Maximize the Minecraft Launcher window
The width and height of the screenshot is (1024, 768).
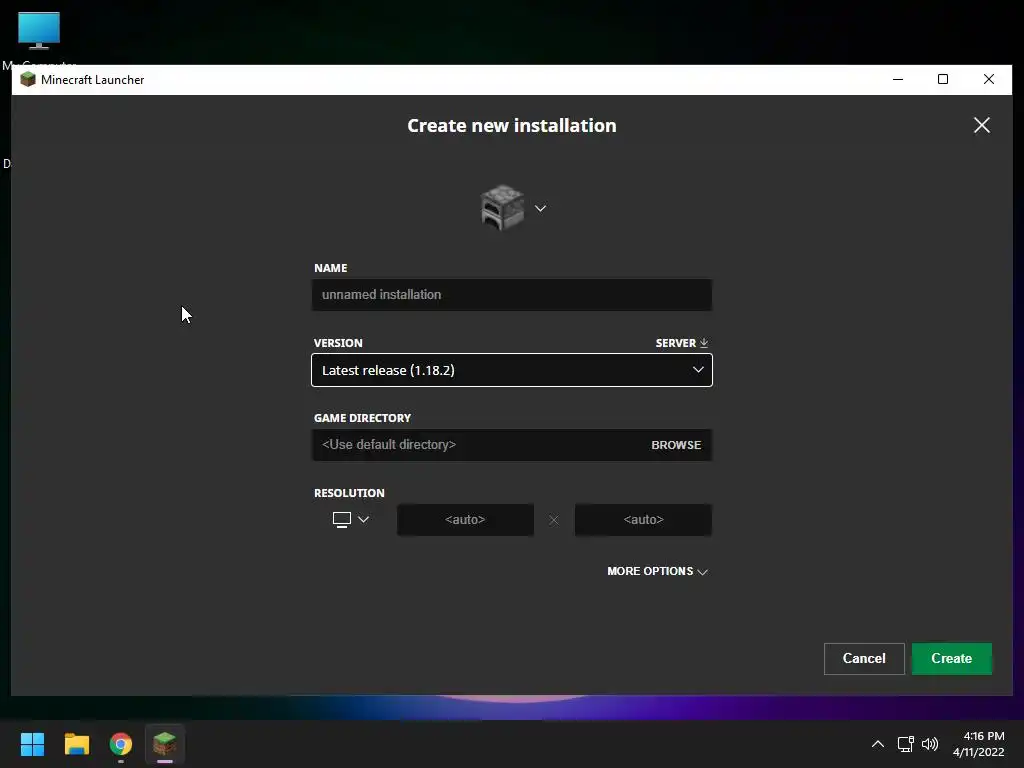click(942, 79)
